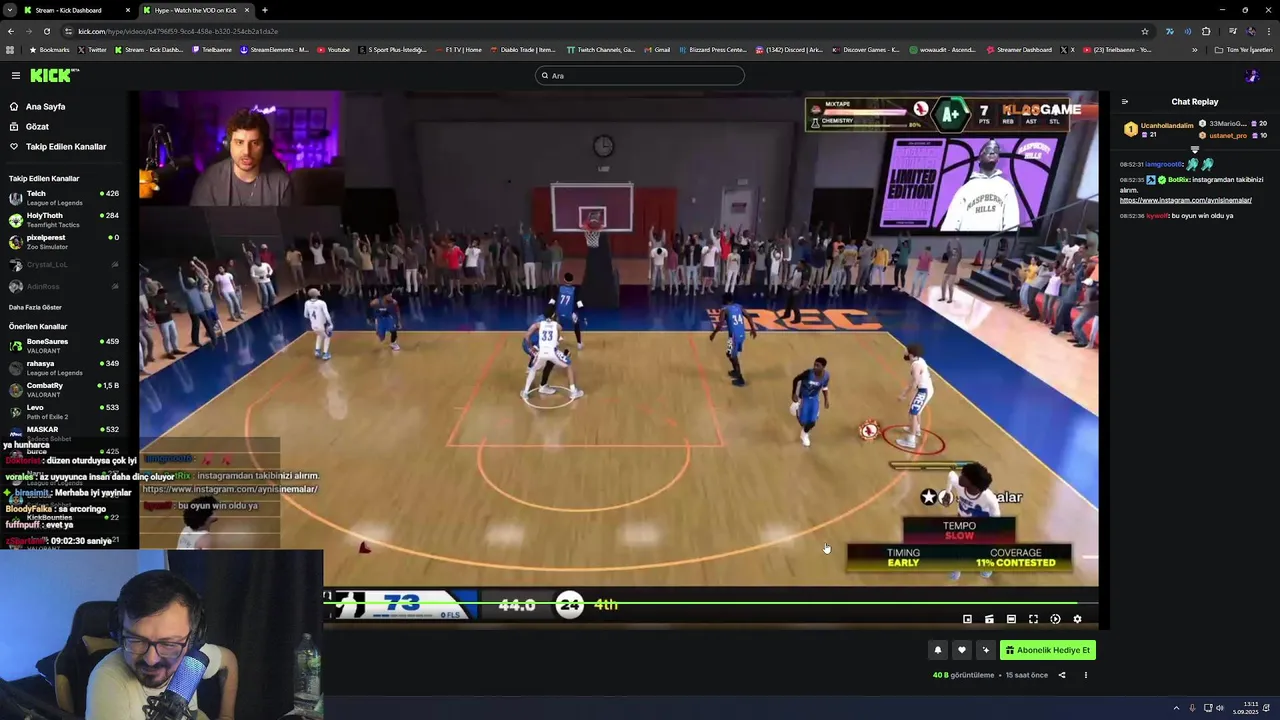Expand Daha Fazla Göster in sidebar

(x=35, y=307)
